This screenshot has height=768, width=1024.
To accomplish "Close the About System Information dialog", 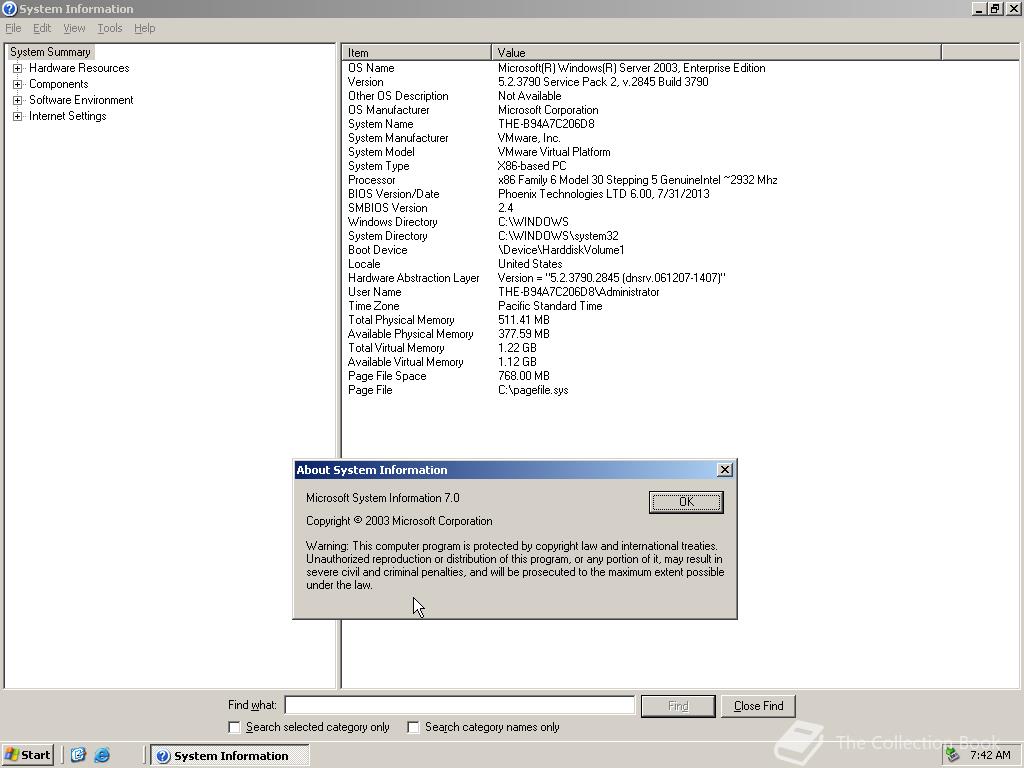I will click(x=724, y=470).
